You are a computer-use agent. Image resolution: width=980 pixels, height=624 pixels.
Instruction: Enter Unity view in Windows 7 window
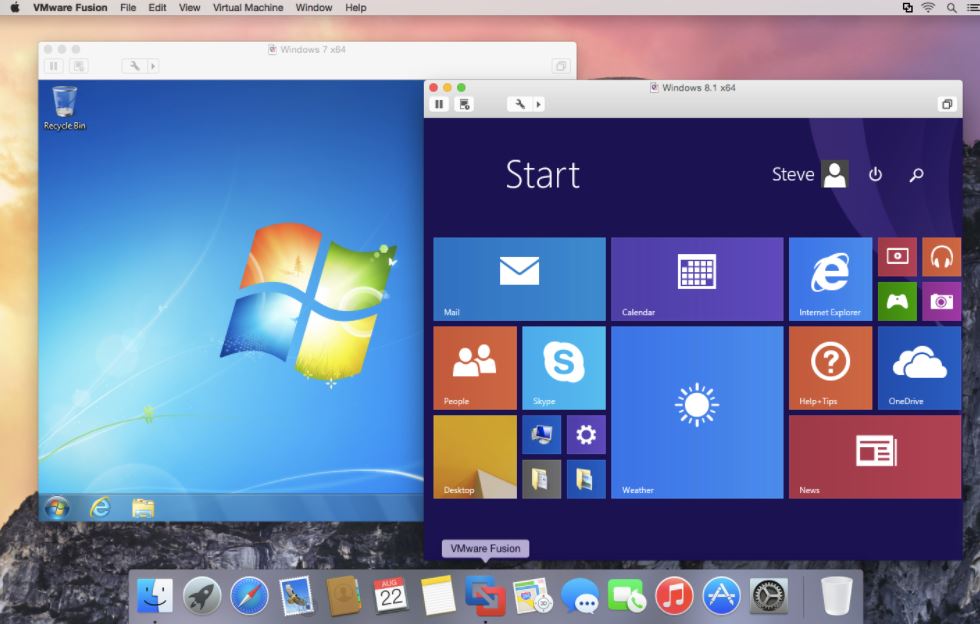point(561,66)
